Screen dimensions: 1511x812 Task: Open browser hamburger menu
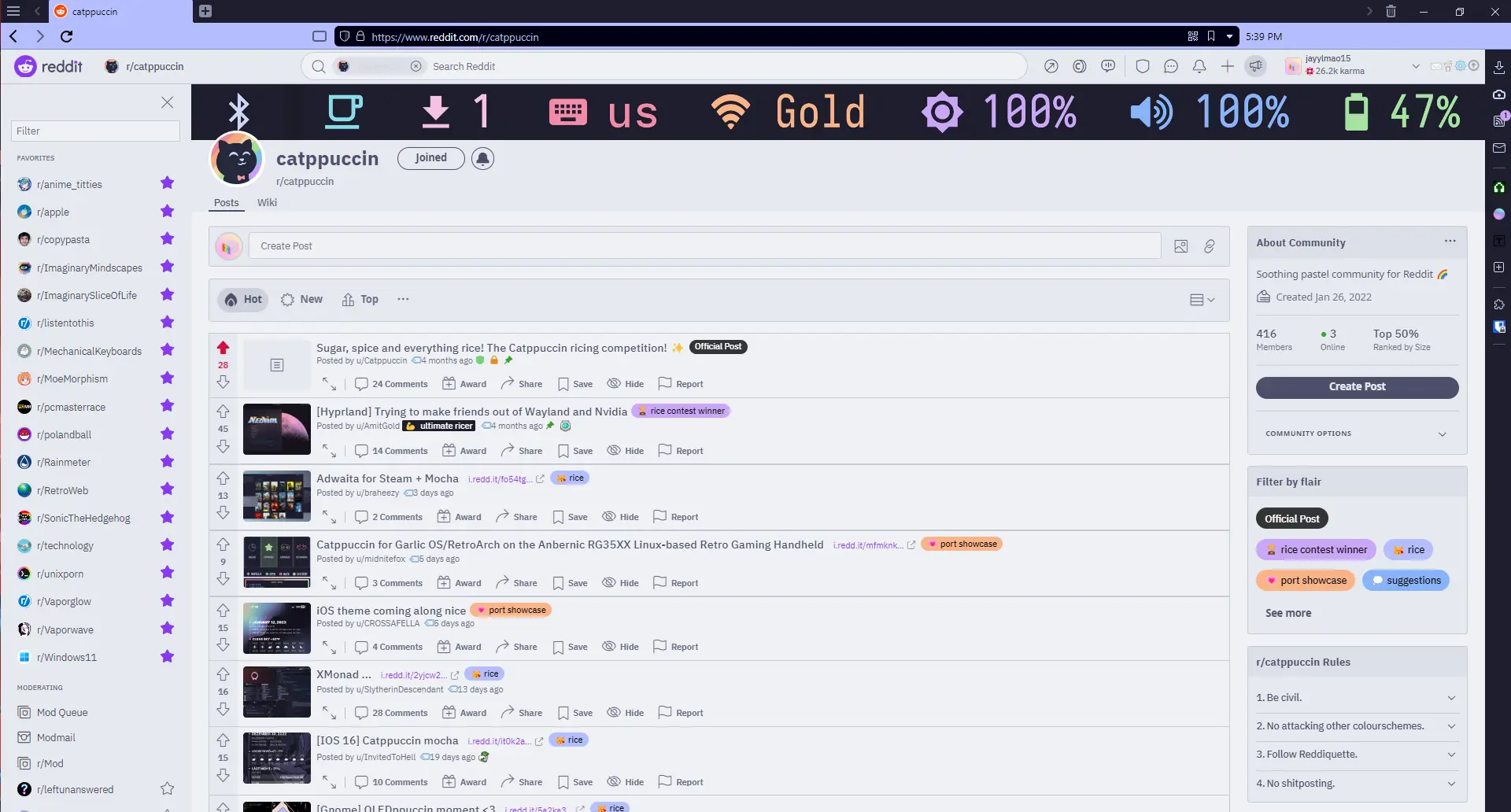pyautogui.click(x=13, y=11)
